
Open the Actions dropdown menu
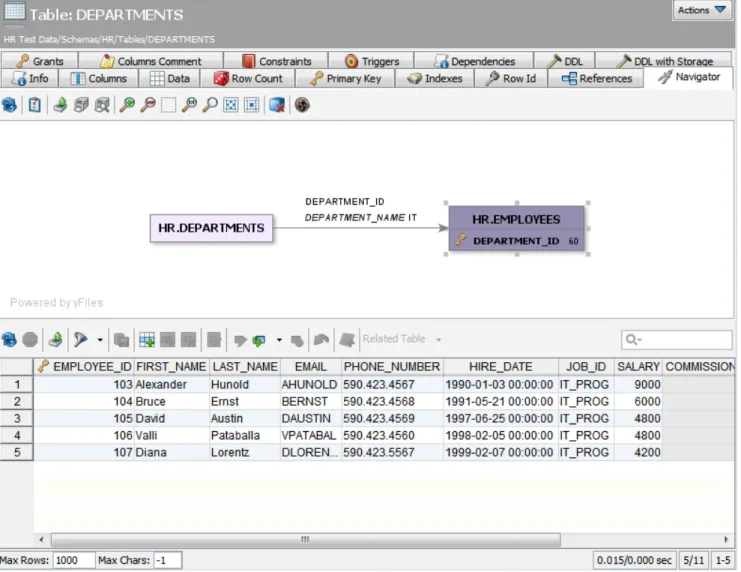coord(701,10)
